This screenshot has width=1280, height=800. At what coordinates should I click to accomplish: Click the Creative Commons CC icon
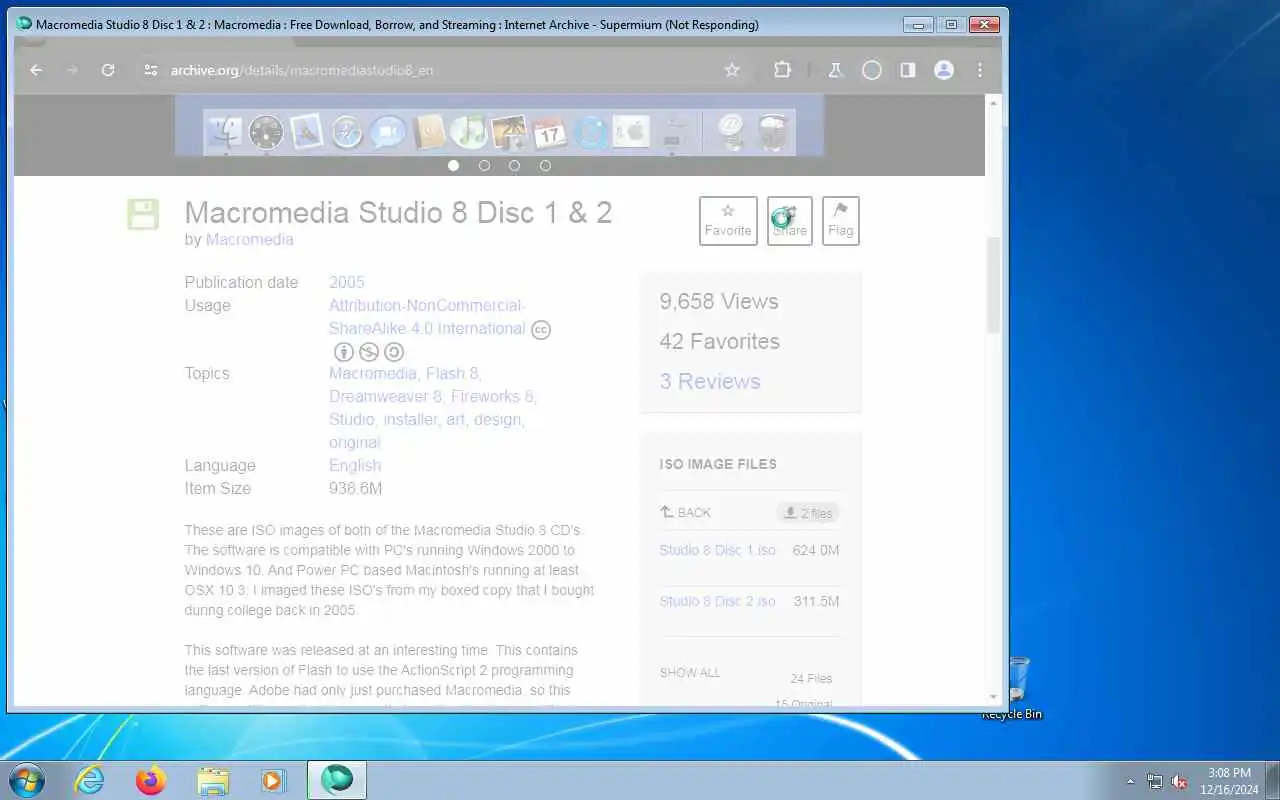541,329
